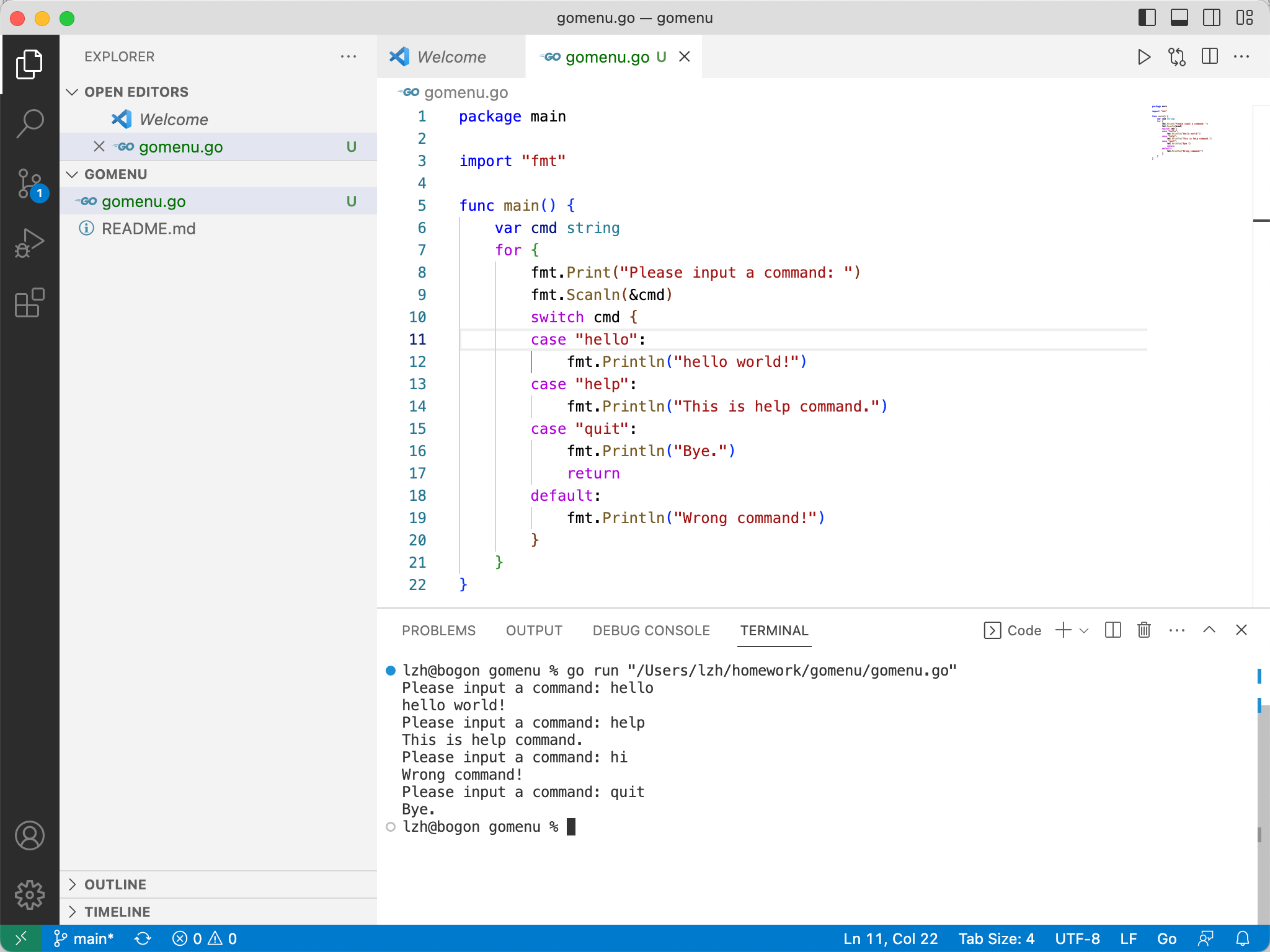Open terminal launch profile dropdown arrow
Screen dimensions: 1270x952
click(x=1084, y=630)
